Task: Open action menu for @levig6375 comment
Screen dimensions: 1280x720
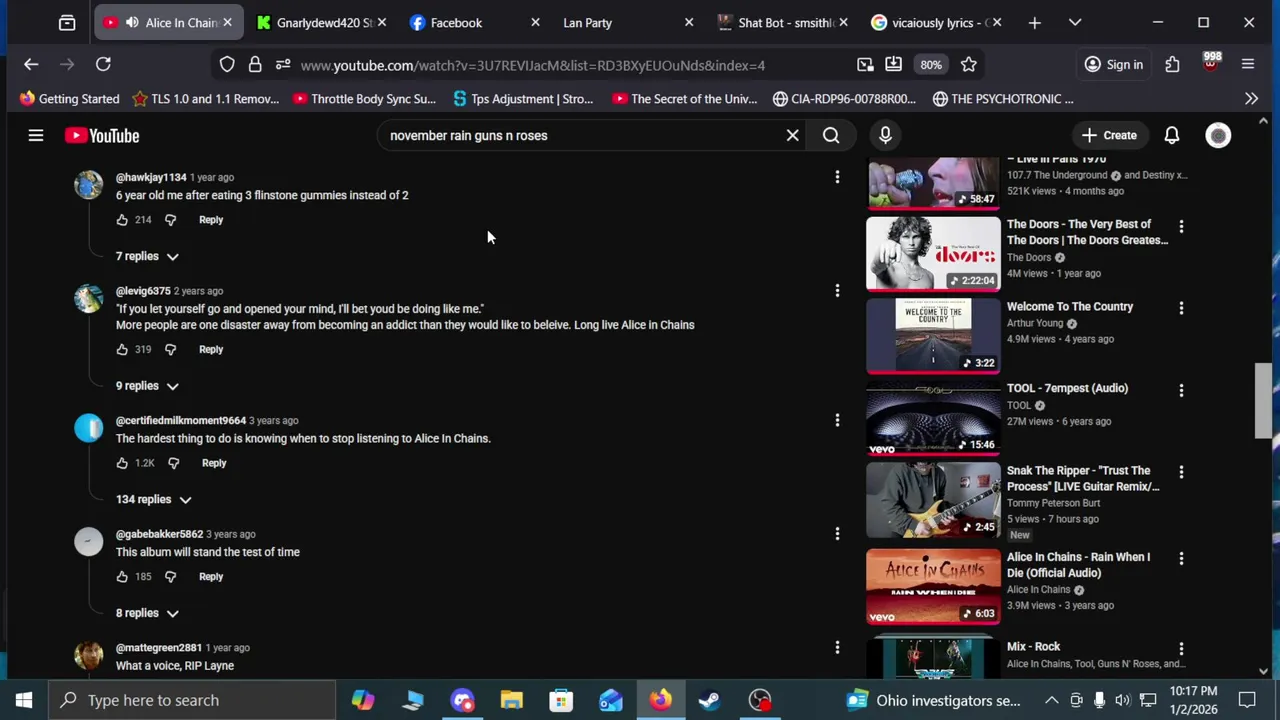Action: pyautogui.click(x=837, y=291)
